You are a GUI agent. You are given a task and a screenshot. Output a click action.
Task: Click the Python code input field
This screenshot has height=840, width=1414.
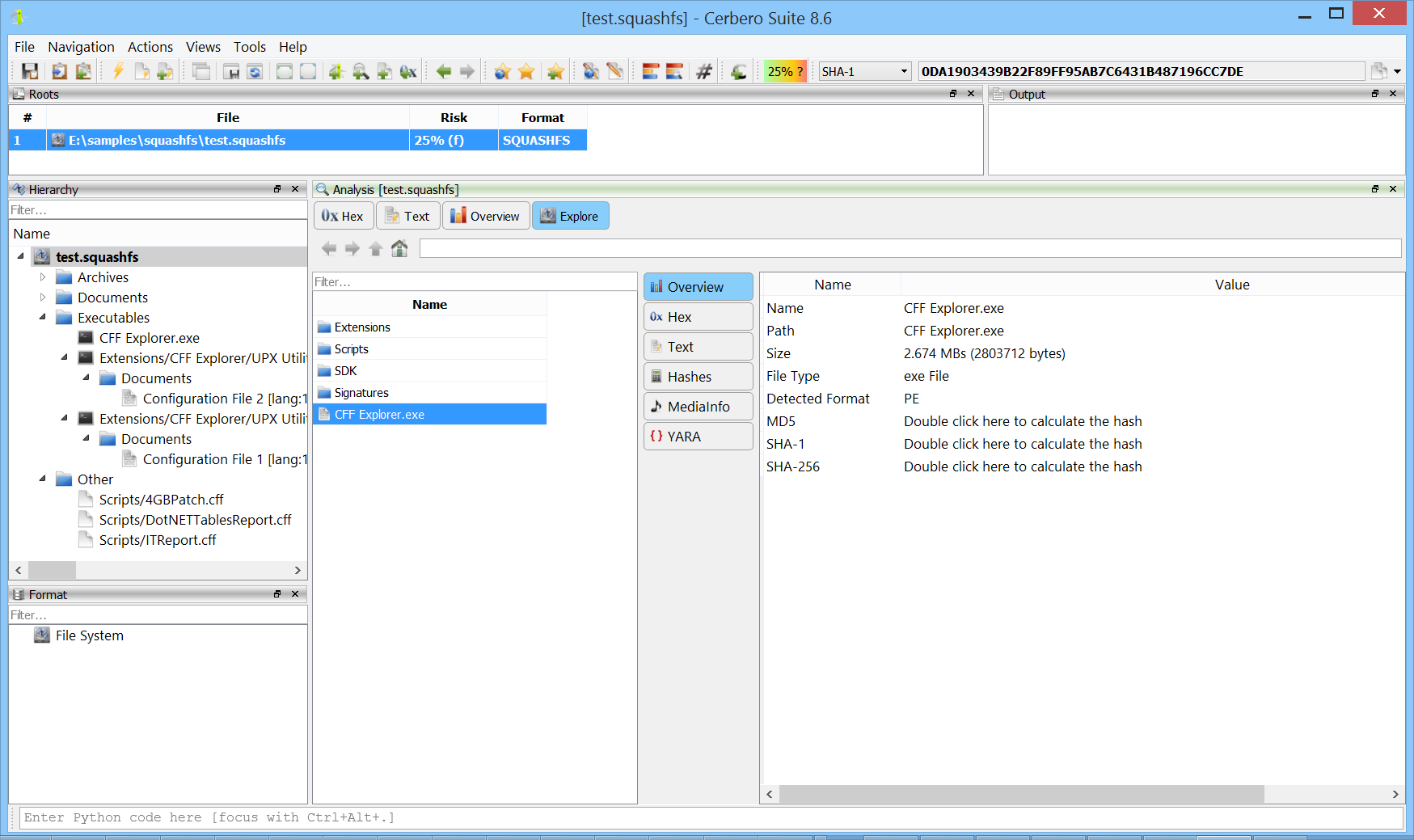tap(710, 817)
